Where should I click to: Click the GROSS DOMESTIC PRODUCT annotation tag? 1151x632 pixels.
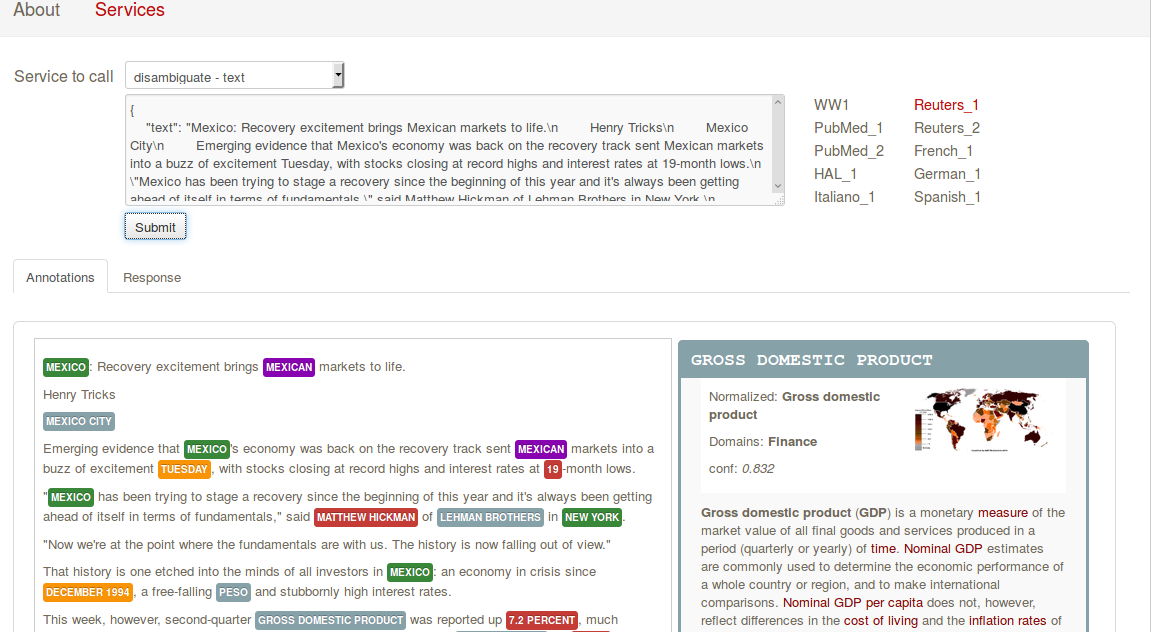click(330, 620)
